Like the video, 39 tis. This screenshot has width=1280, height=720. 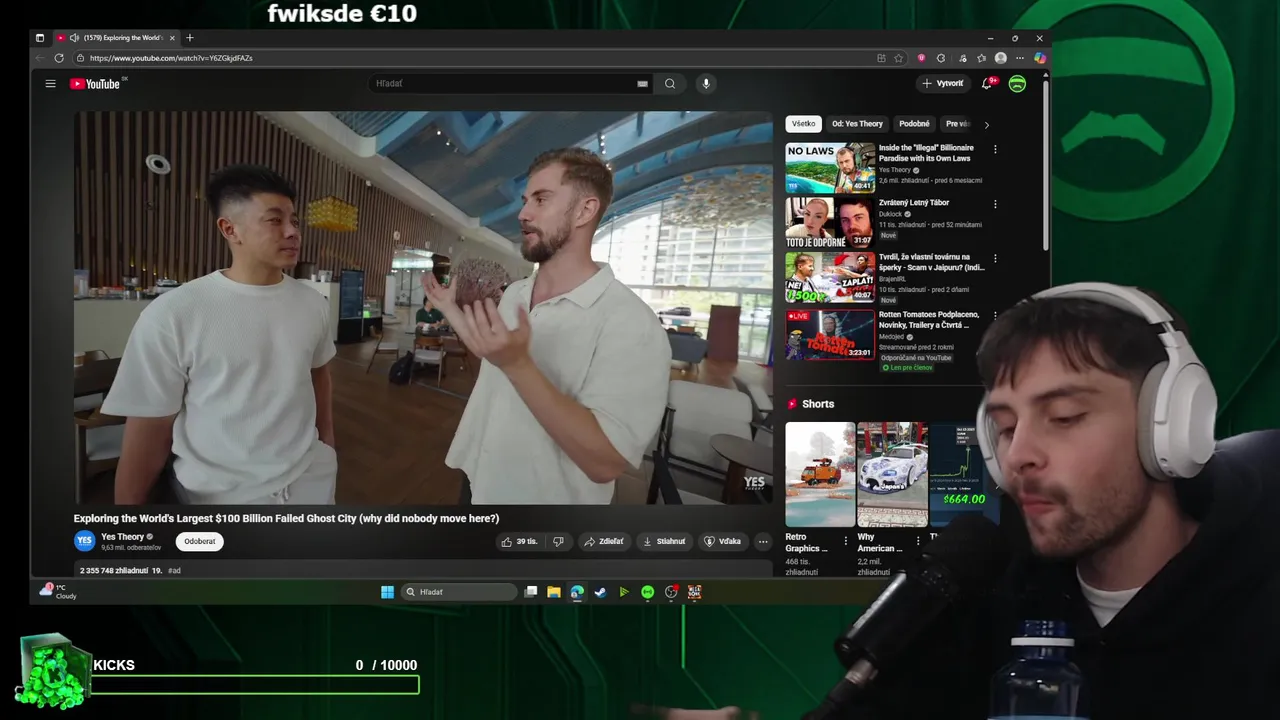pos(519,541)
